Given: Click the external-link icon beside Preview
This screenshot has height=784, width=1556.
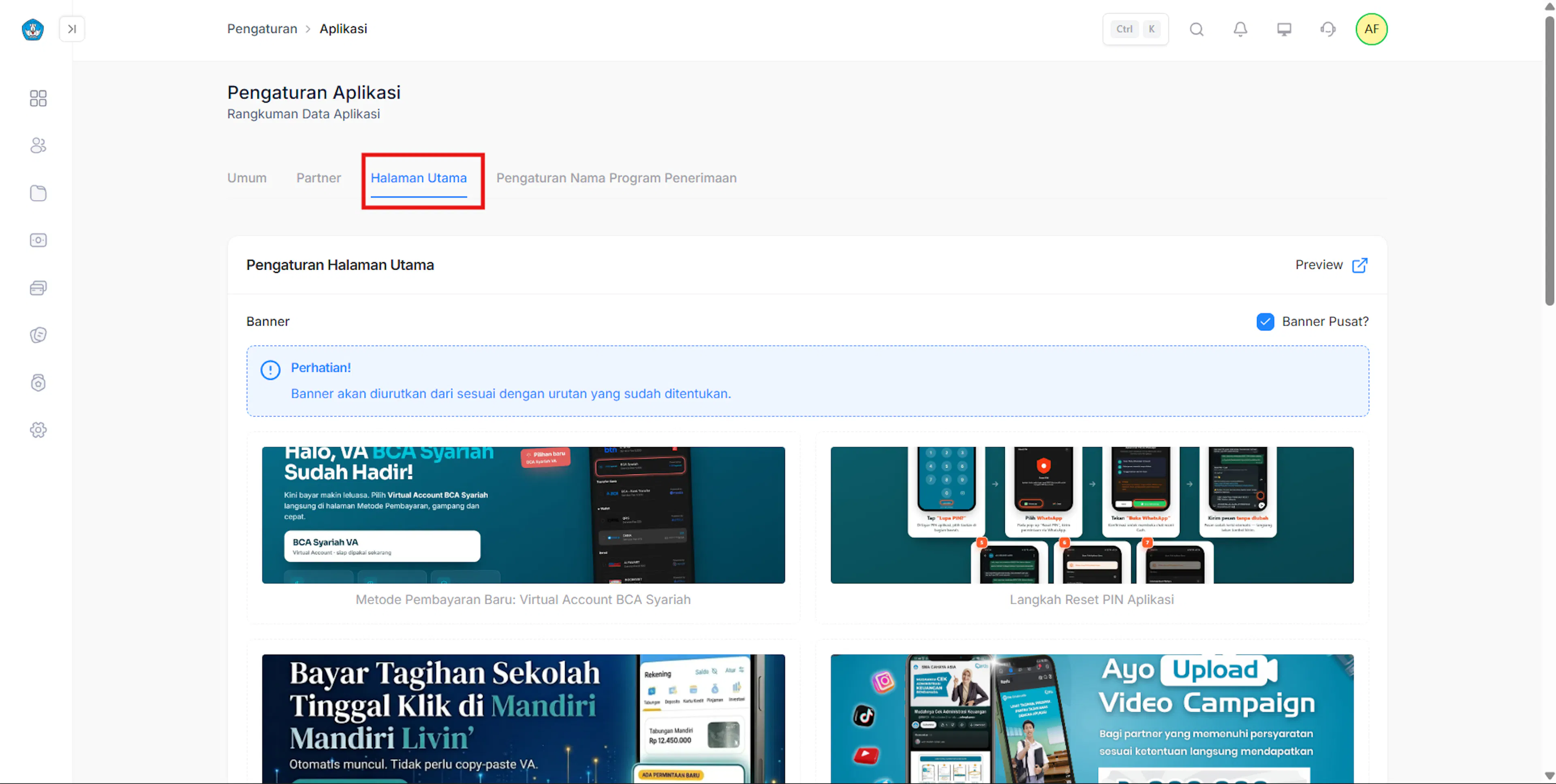Looking at the screenshot, I should click(1360, 265).
